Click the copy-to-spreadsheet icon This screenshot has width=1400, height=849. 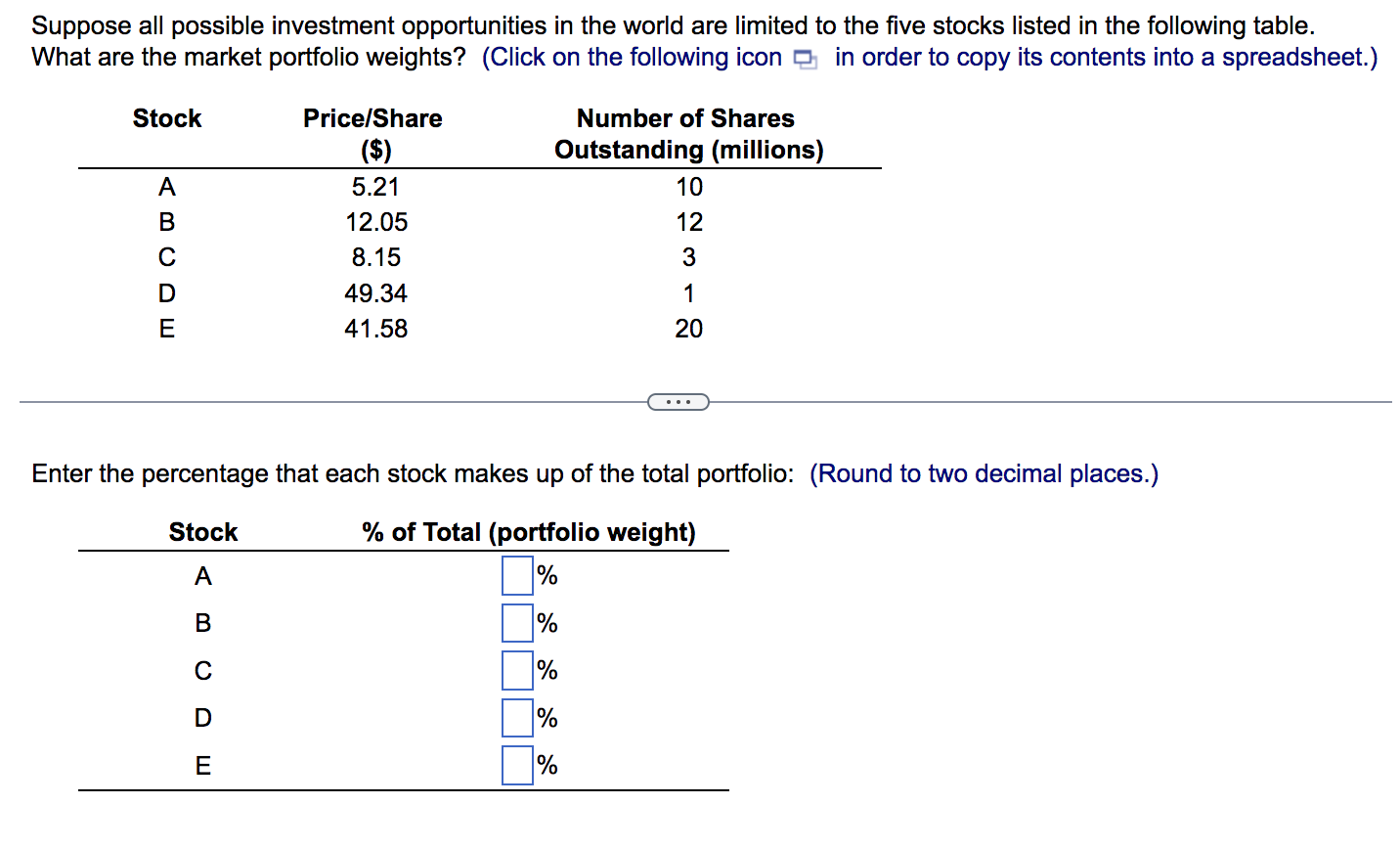pos(805,60)
